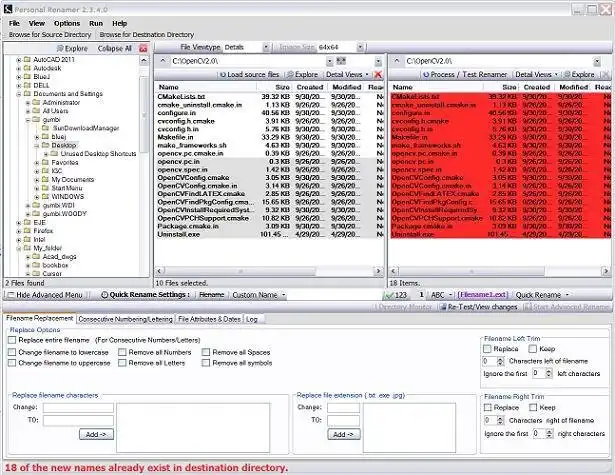This screenshot has height=475, width=615.
Task: Click Add button under file extension
Action: [344, 434]
